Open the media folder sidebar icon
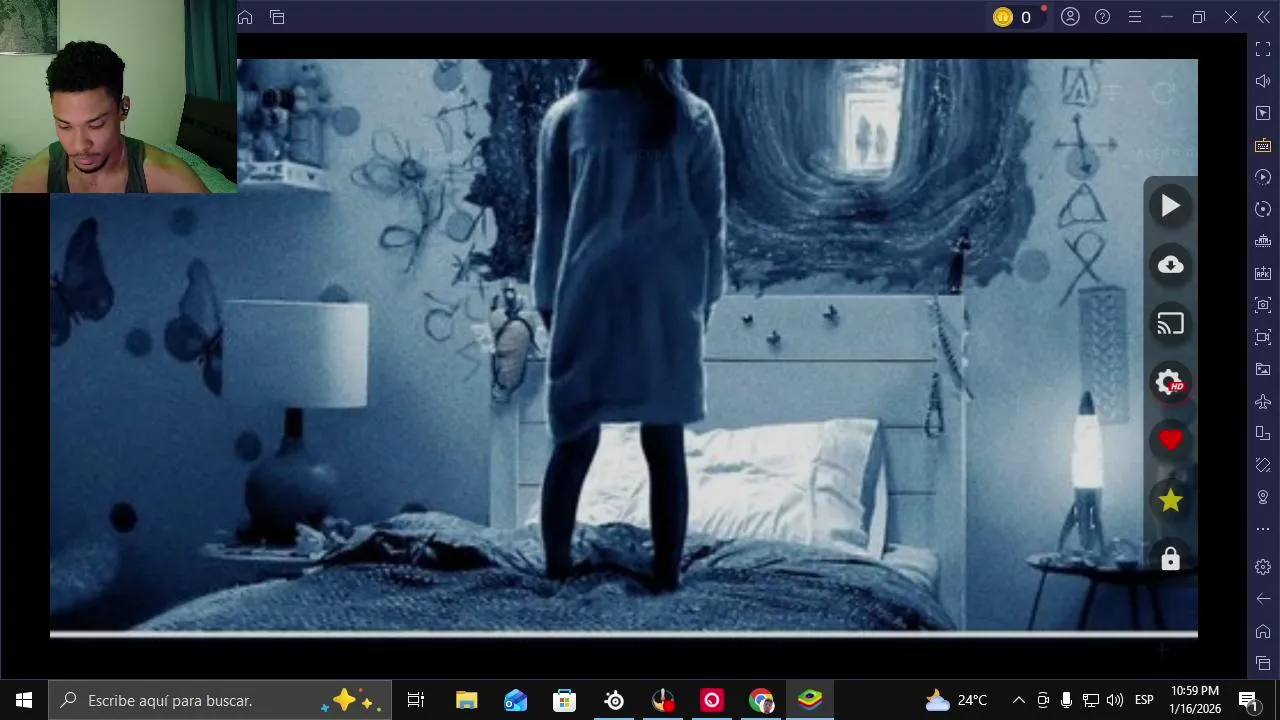1280x720 pixels. point(1263,369)
